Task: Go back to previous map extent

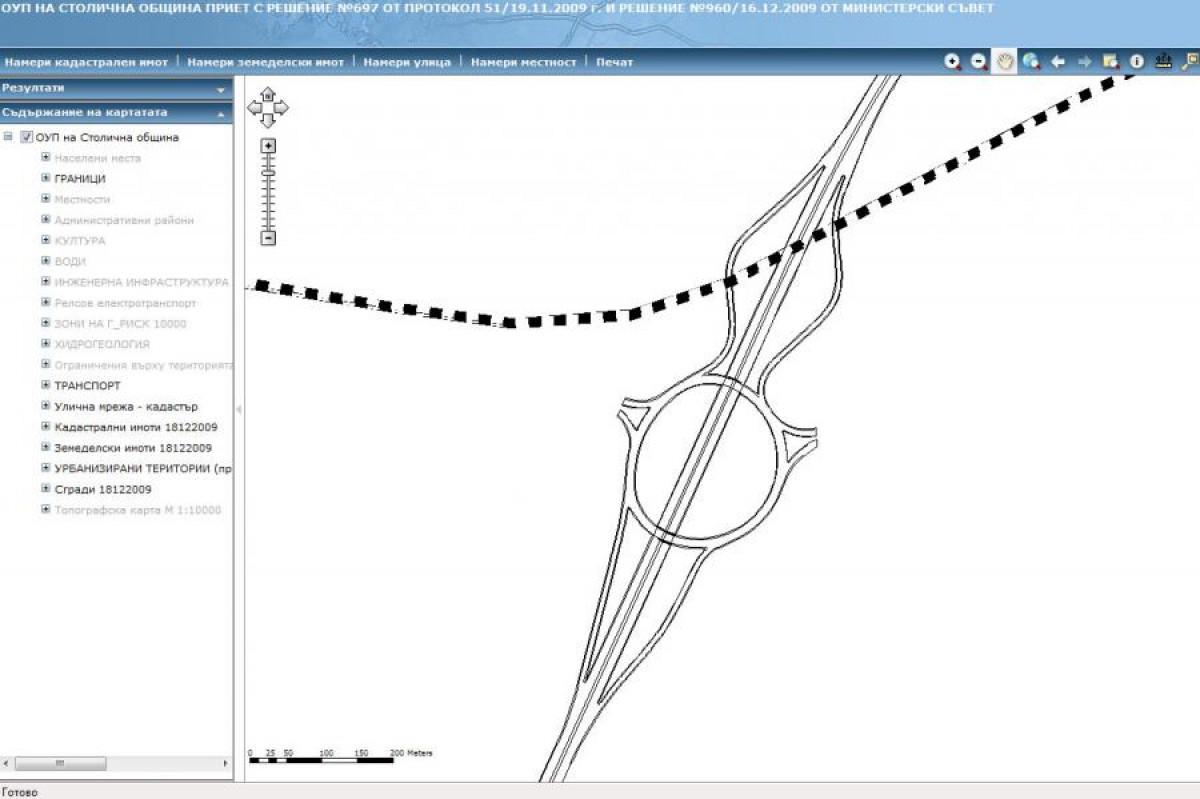Action: click(1058, 62)
